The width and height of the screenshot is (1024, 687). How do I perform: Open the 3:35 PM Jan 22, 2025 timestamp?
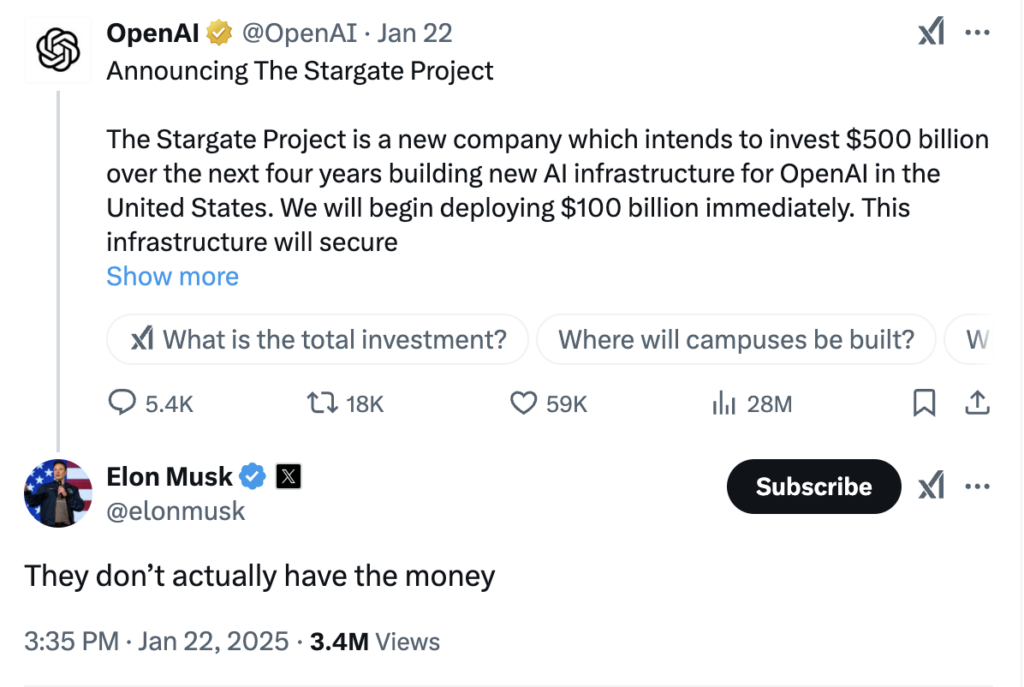click(x=156, y=641)
